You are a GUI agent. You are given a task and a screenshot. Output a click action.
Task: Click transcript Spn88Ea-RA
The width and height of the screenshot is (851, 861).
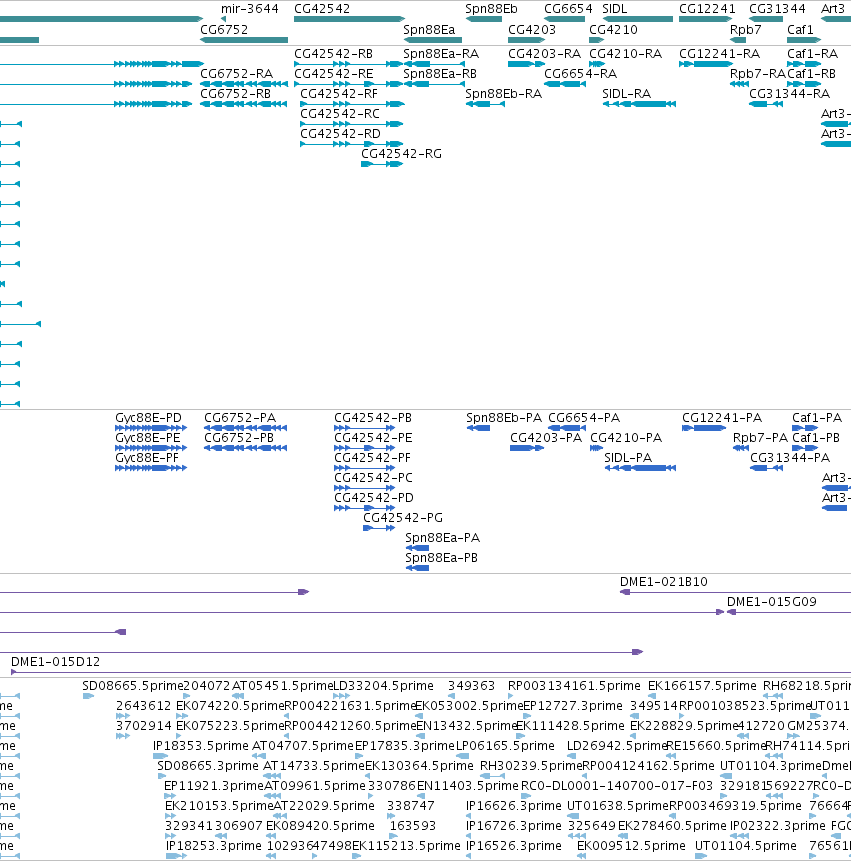pos(441,54)
